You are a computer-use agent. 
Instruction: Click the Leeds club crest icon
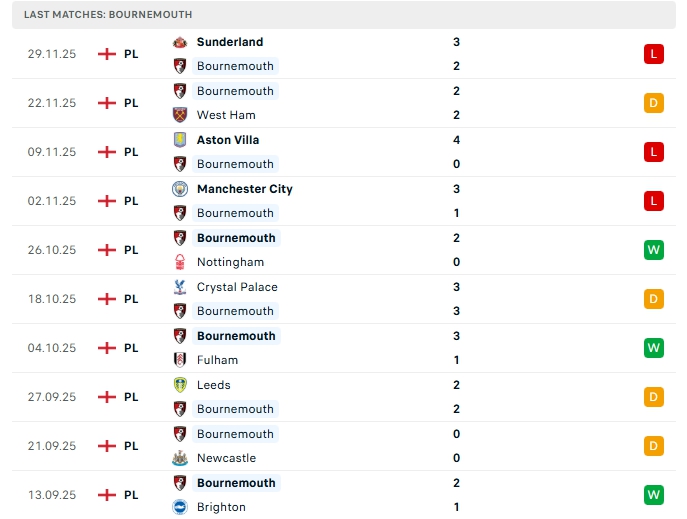pos(180,385)
